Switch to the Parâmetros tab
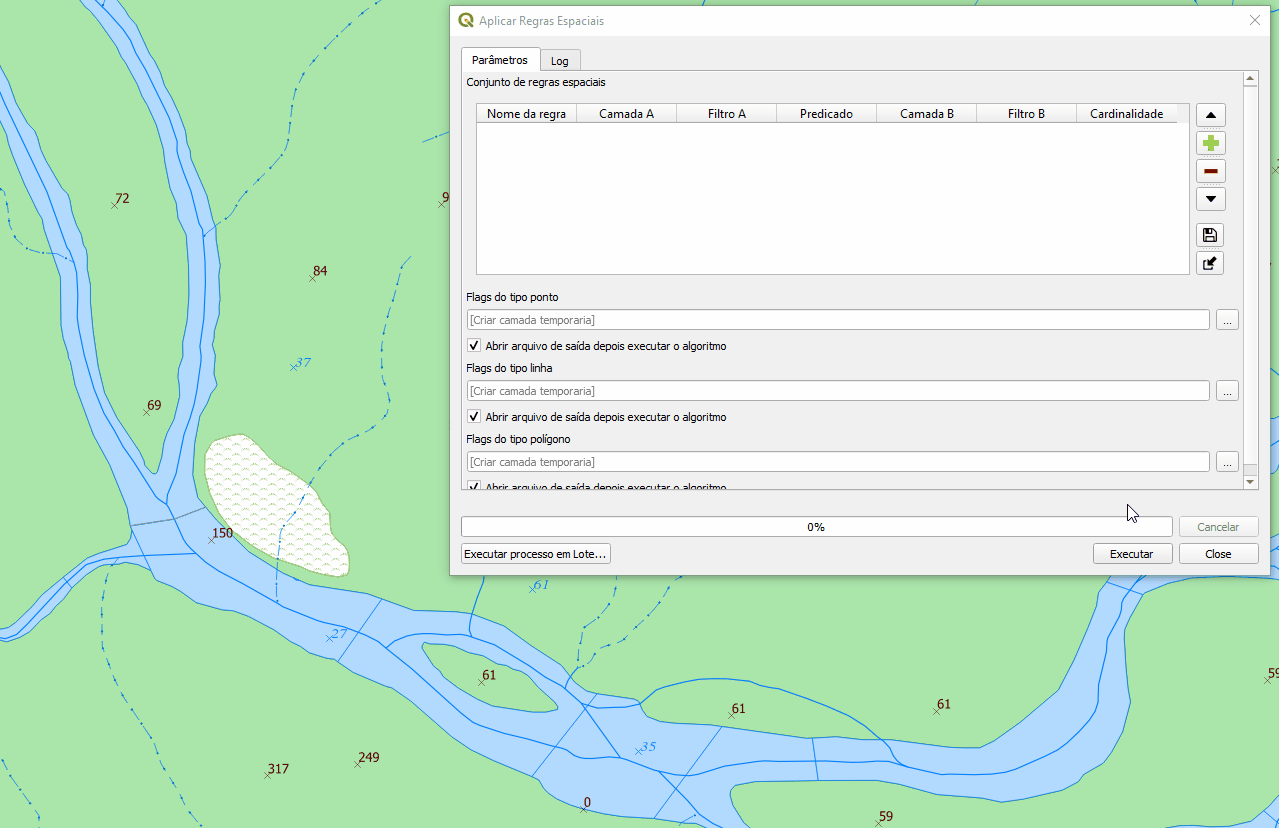Viewport: 1279px width, 828px height. point(500,60)
